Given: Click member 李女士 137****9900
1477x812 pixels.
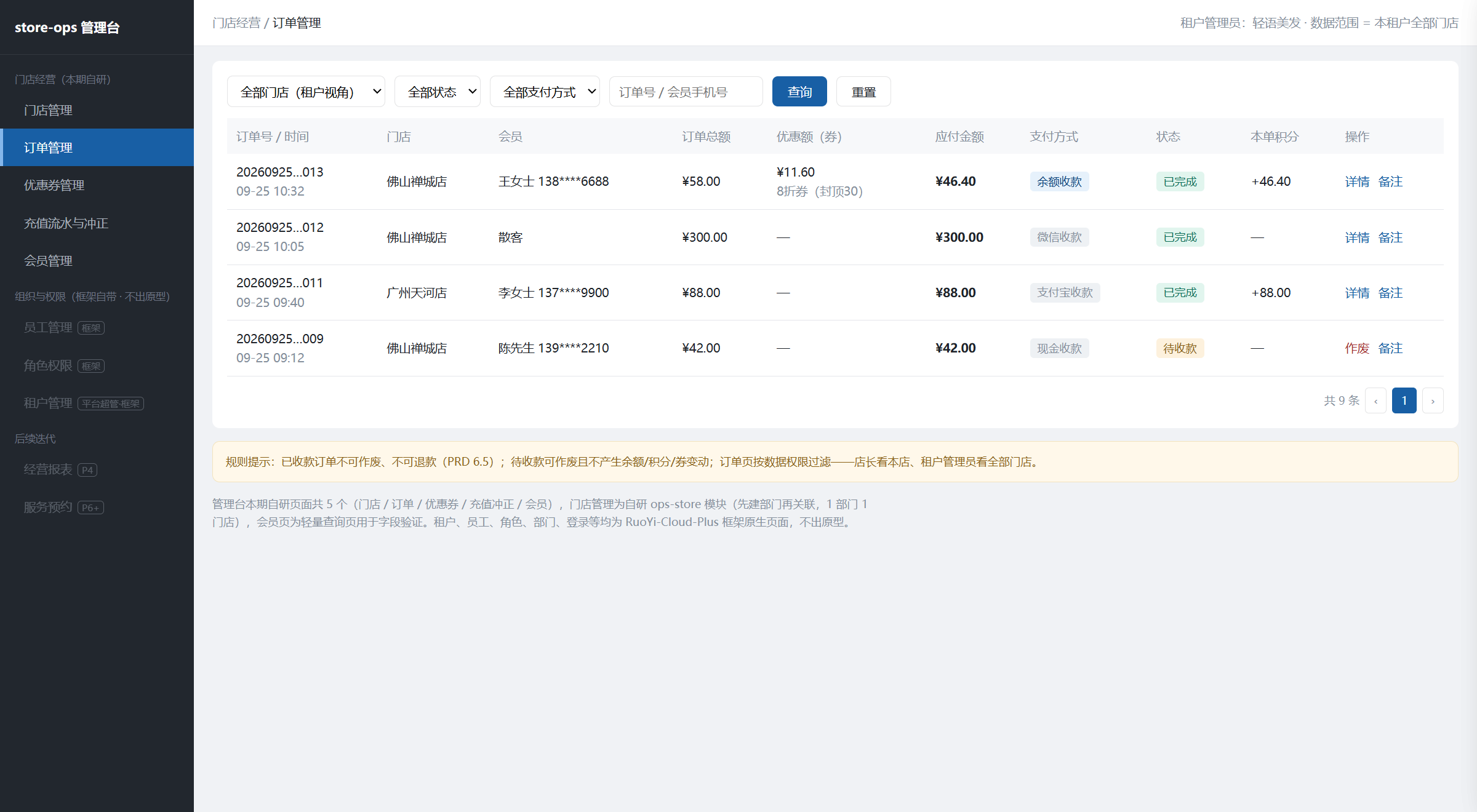Looking at the screenshot, I should 553,293.
